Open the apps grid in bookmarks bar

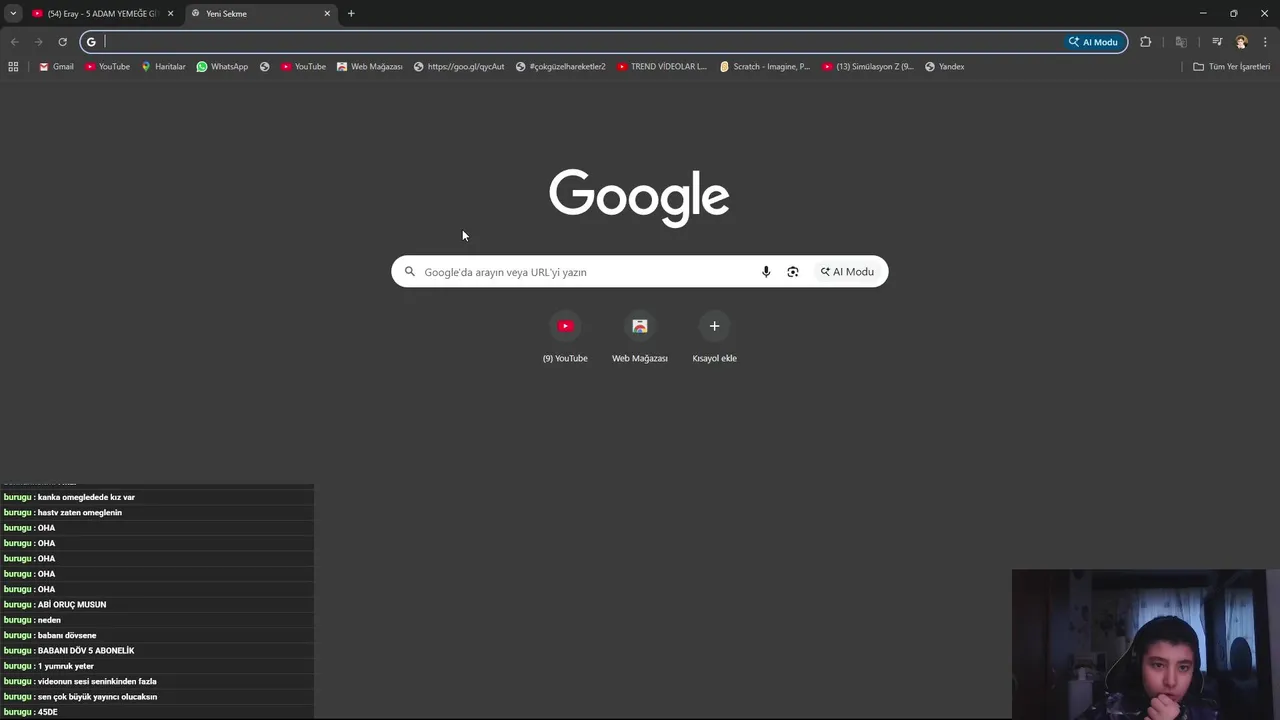point(13,67)
